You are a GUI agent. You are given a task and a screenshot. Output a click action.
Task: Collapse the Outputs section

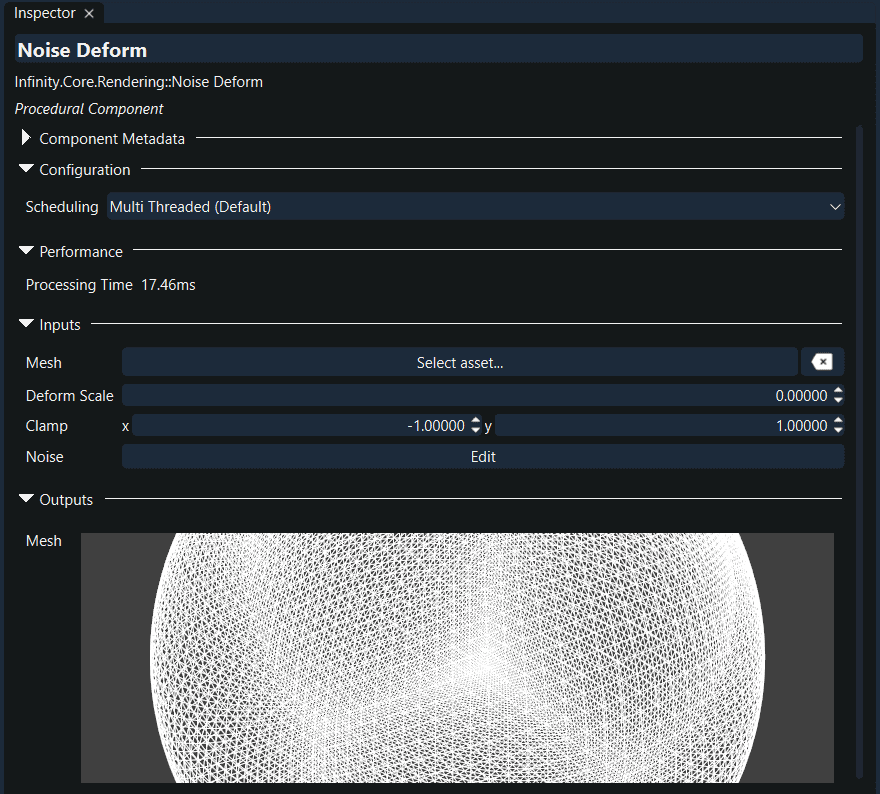click(25, 499)
